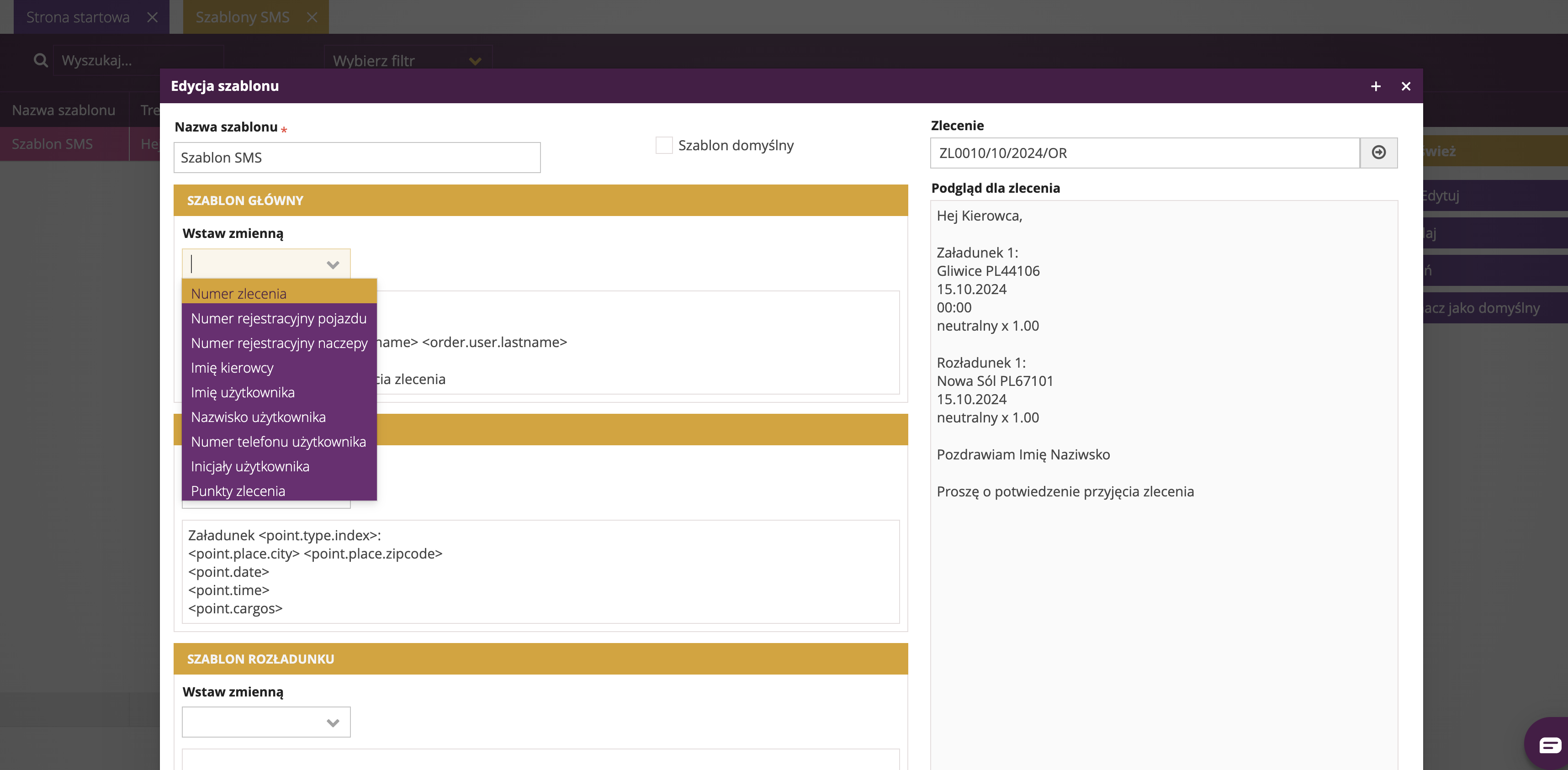Image resolution: width=1568 pixels, height=770 pixels.
Task: Pick Numer rejestracyjny naczepy variable
Action: click(279, 343)
